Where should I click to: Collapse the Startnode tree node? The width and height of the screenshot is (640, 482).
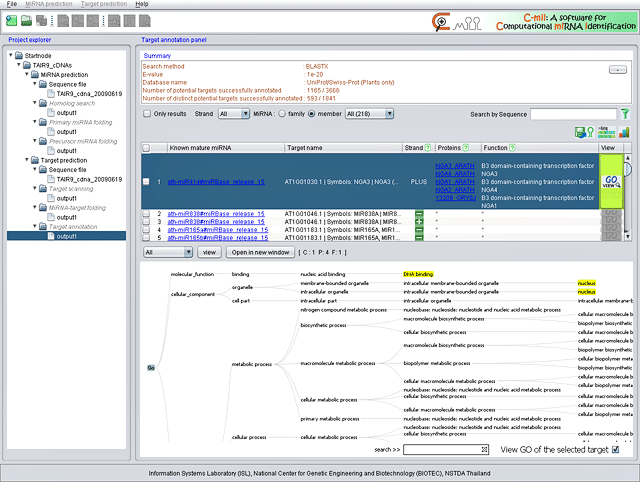(x=11, y=55)
